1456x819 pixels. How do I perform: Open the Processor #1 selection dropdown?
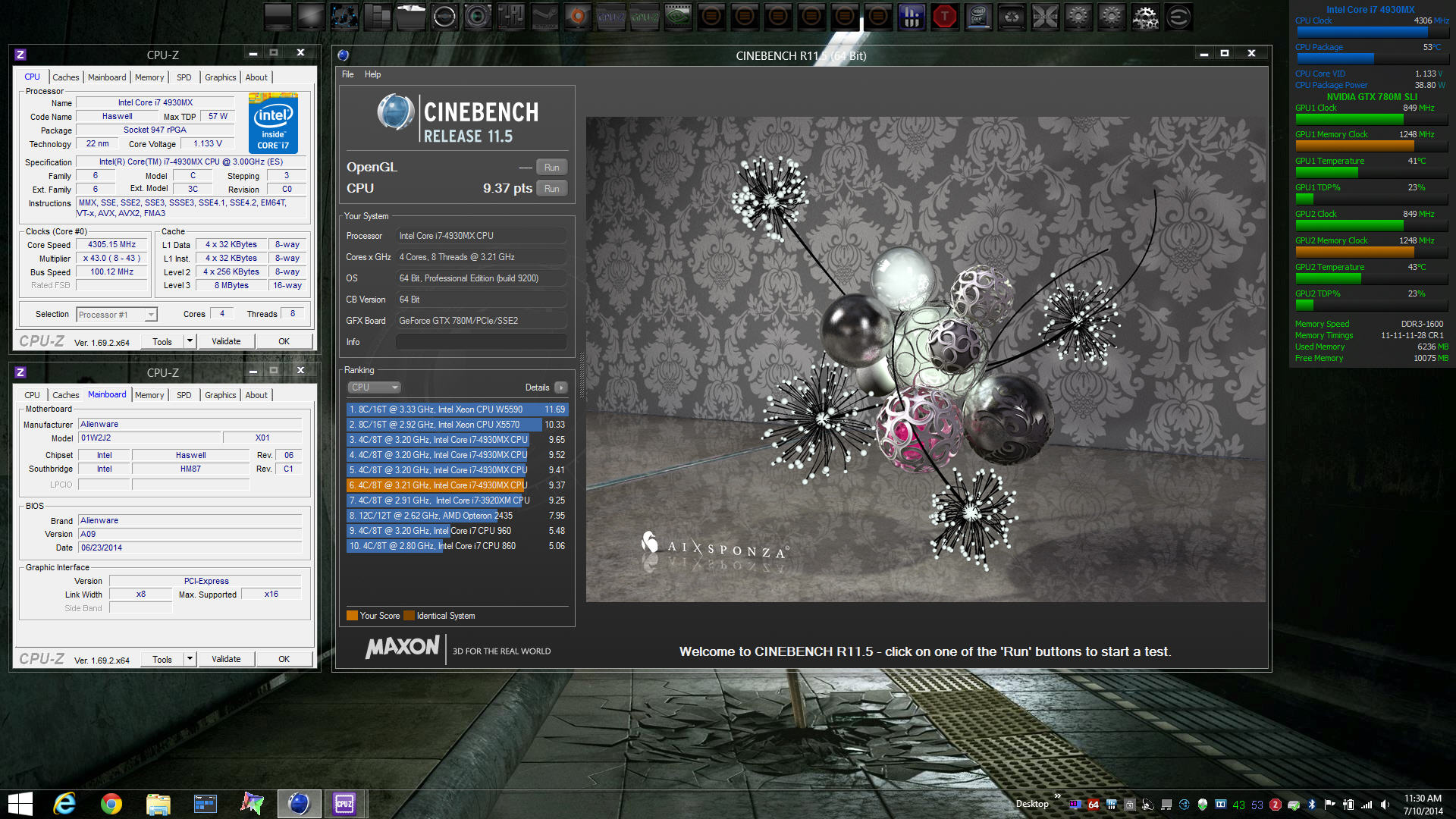pyautogui.click(x=117, y=315)
